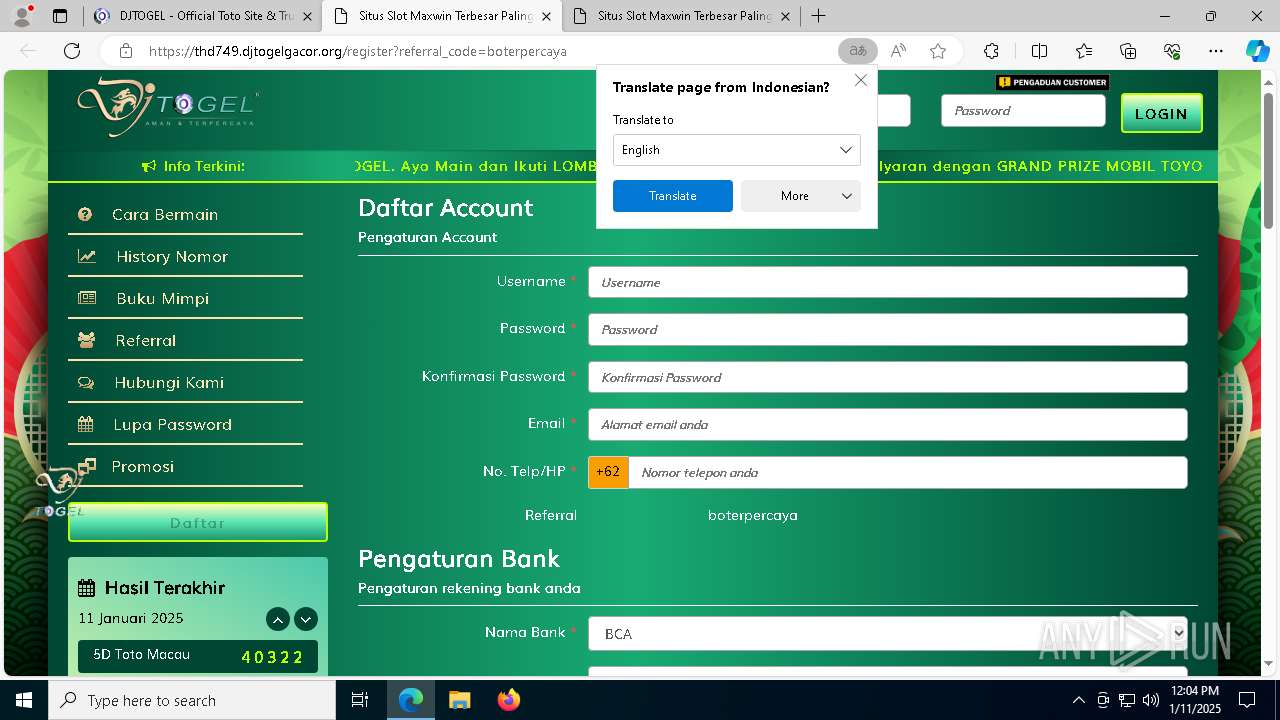Open volume control tray icon
The width and height of the screenshot is (1280, 720).
coord(1151,700)
